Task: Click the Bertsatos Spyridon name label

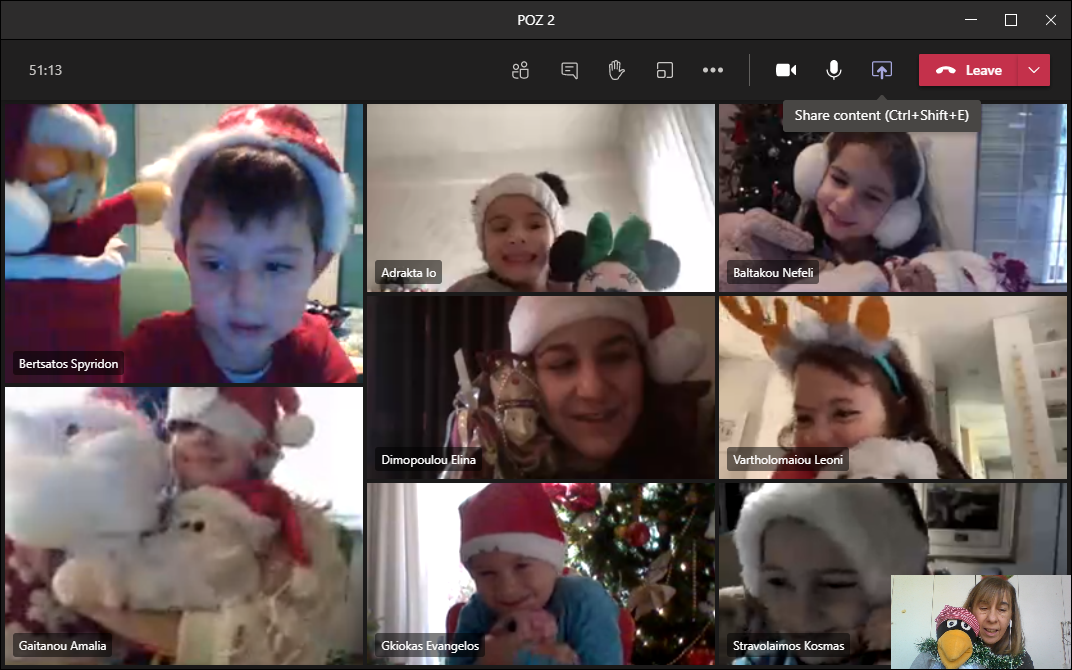Action: pos(68,364)
